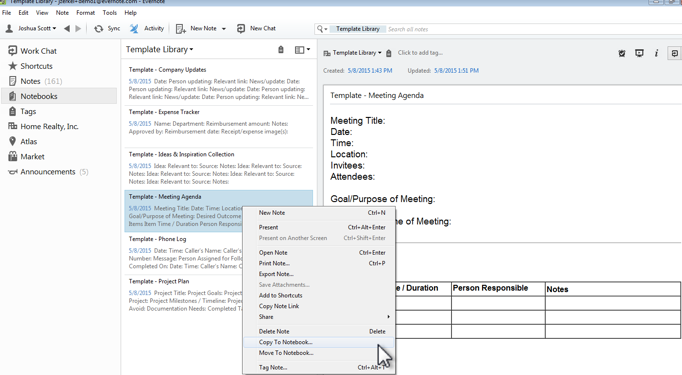The image size is (682, 375).
Task: Open the Format menu
Action: [86, 13]
